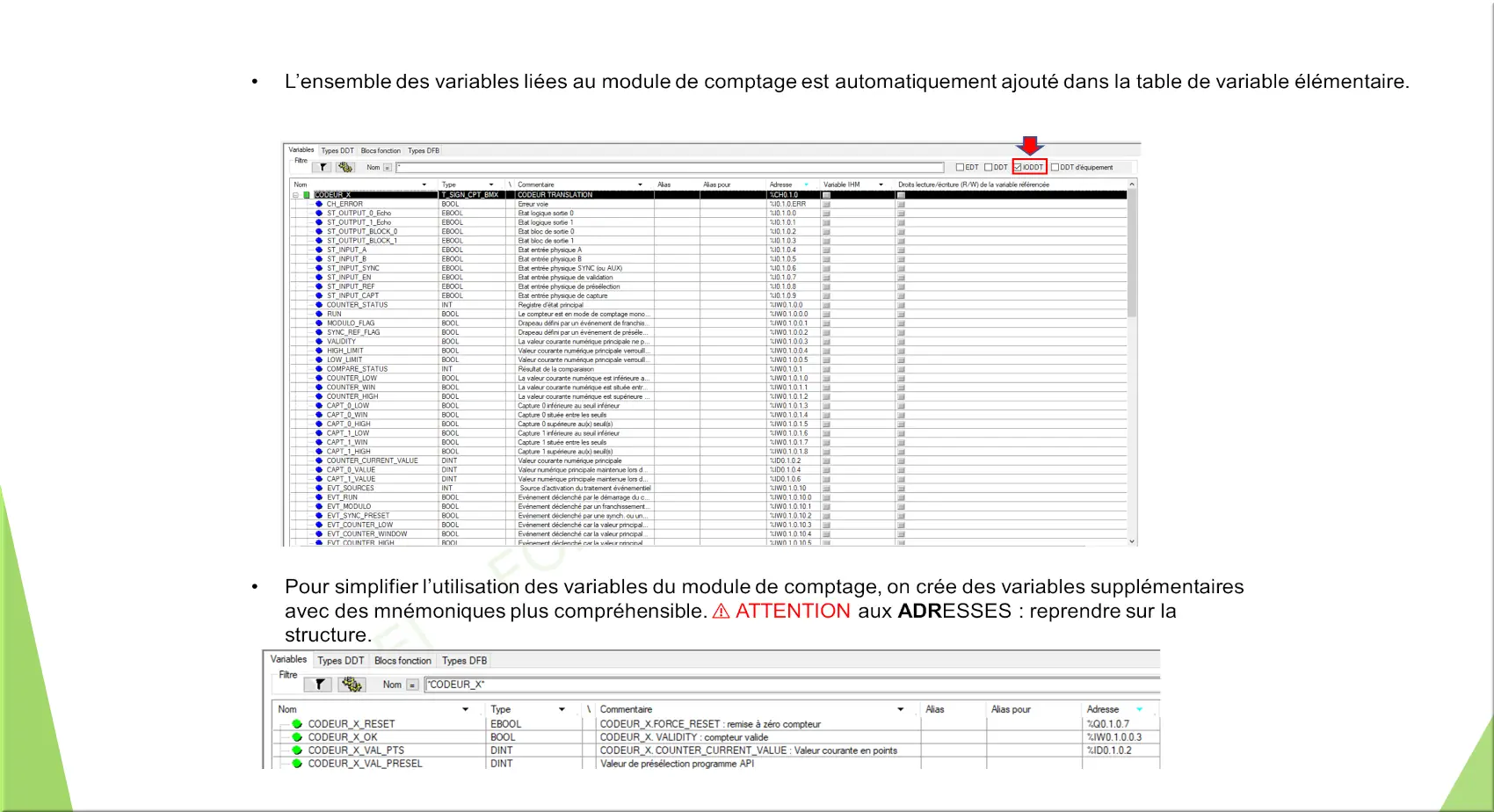Click the blue icon of EVT_SOURCES variable
Screen dimensions: 1494x812
click(319, 488)
